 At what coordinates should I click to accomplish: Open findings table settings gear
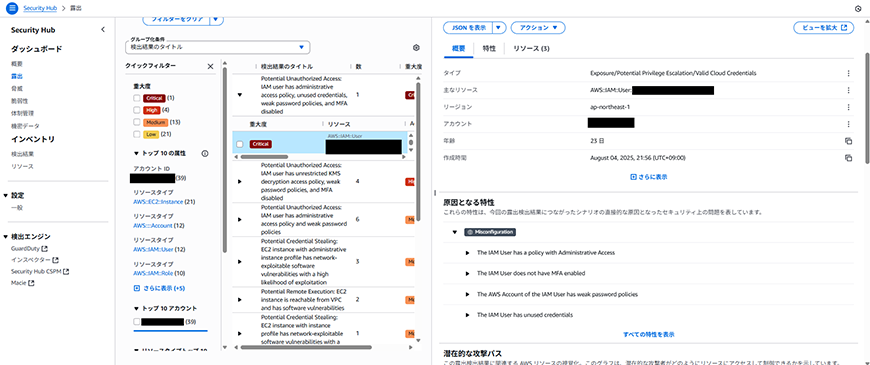pos(416,48)
